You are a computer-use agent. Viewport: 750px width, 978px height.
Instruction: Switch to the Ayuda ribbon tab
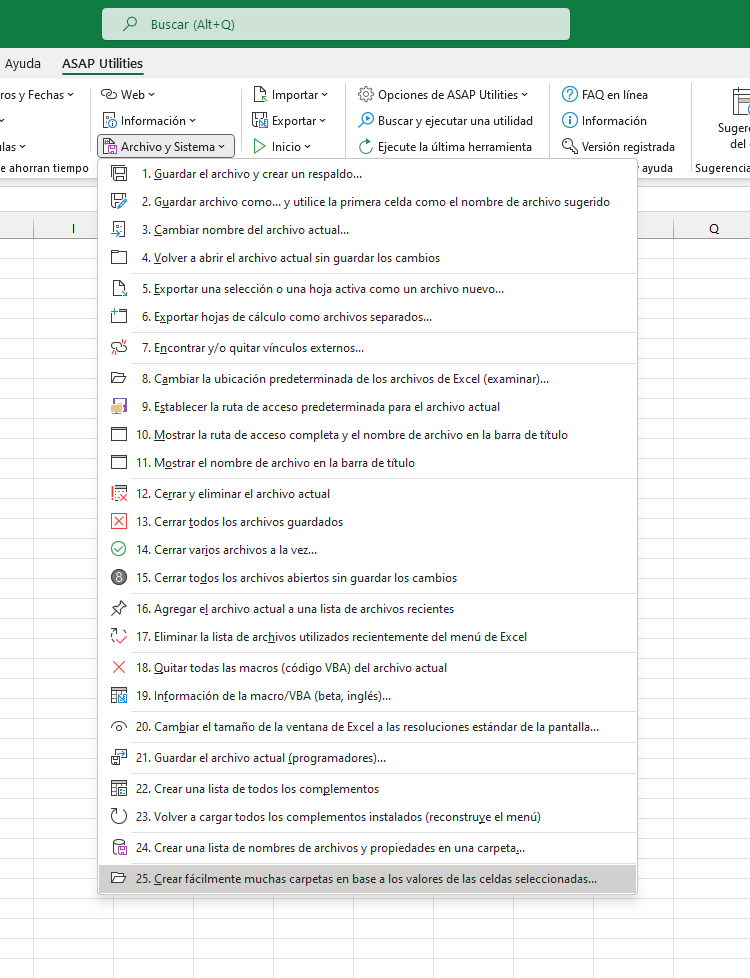(x=22, y=64)
